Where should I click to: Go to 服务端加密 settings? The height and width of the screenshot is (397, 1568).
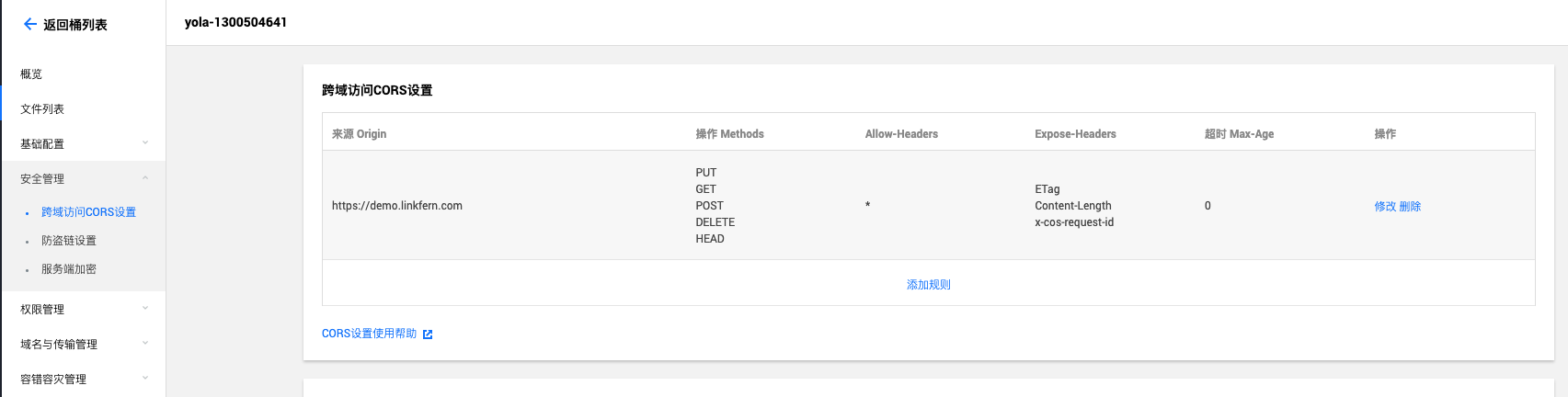click(x=69, y=269)
